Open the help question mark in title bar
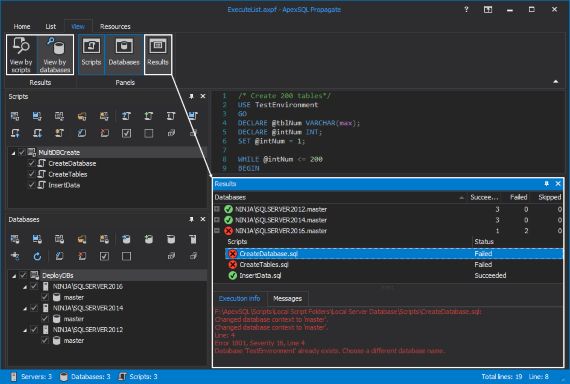The width and height of the screenshot is (570, 384). [466, 9]
